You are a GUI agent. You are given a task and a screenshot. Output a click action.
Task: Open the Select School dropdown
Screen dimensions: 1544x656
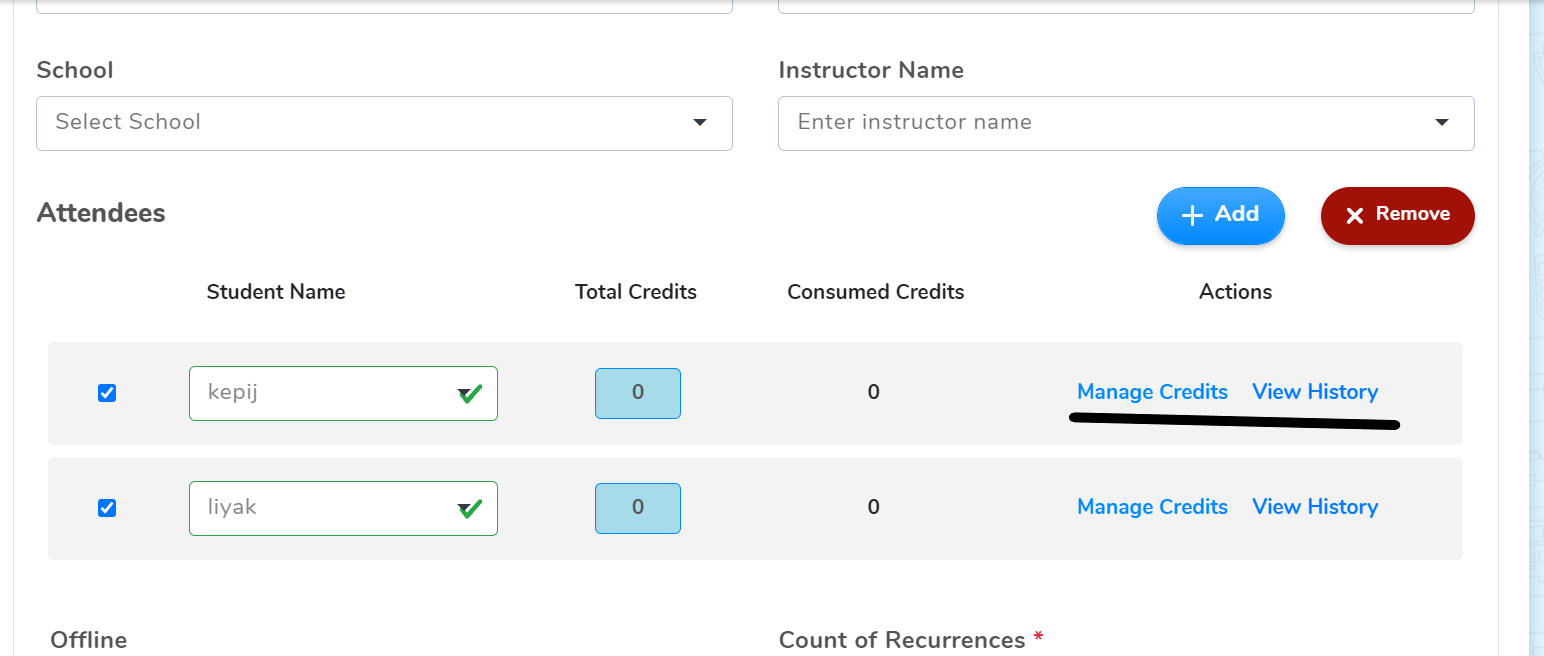pyautogui.click(x=384, y=123)
